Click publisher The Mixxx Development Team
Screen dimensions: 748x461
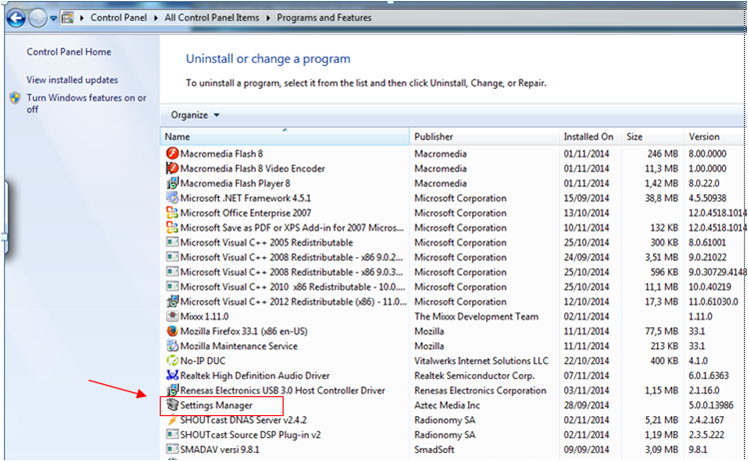point(476,316)
